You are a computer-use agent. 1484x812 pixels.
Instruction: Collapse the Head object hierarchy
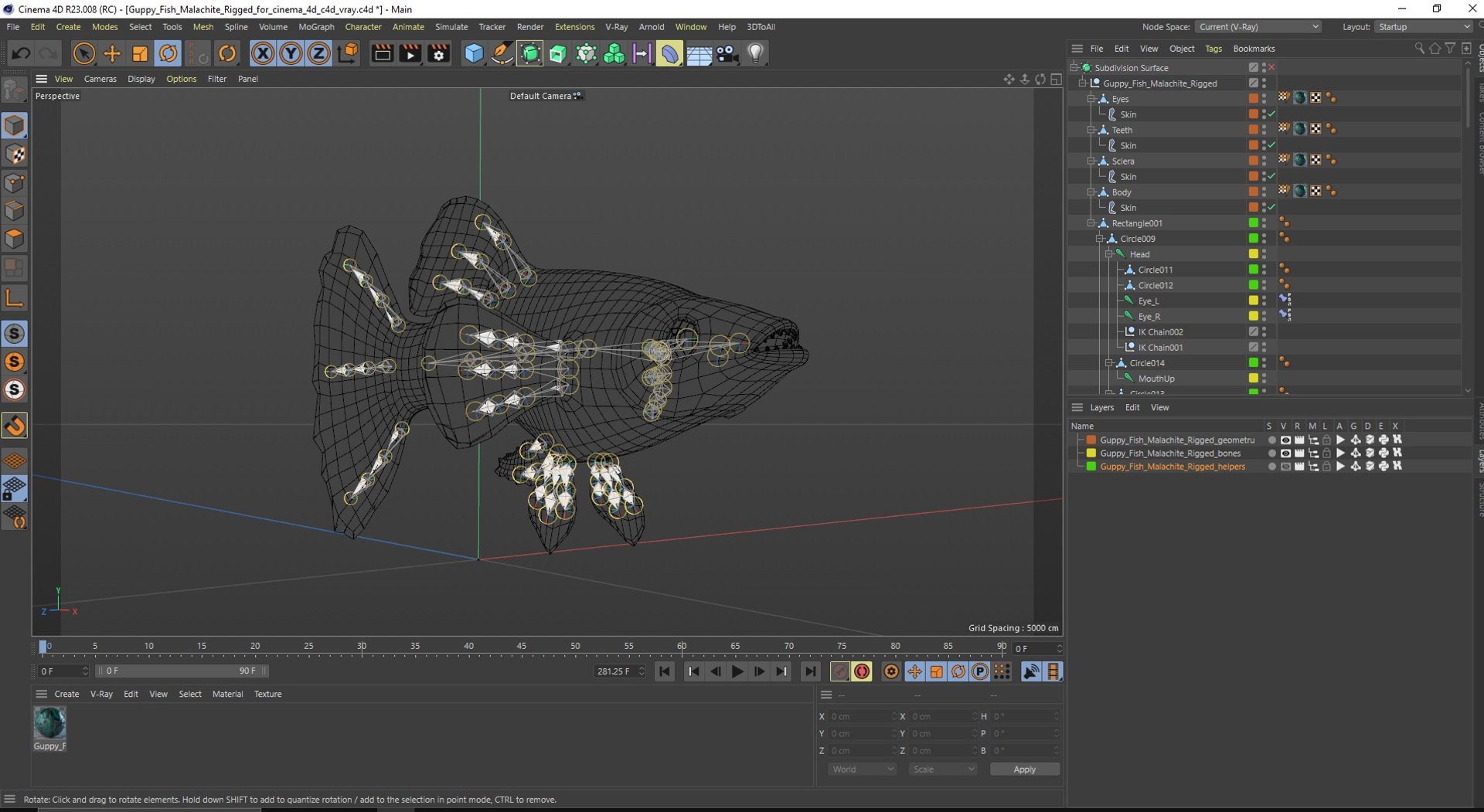tap(1108, 254)
